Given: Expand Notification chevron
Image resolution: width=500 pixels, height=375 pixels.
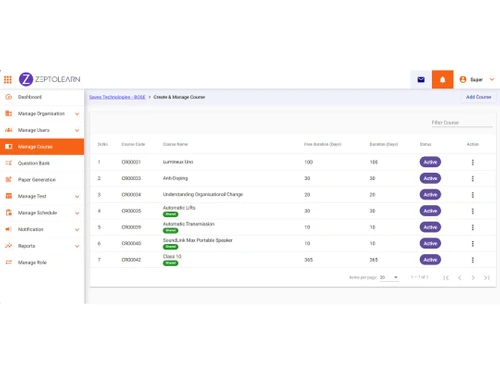Looking at the screenshot, I should (x=77, y=229).
